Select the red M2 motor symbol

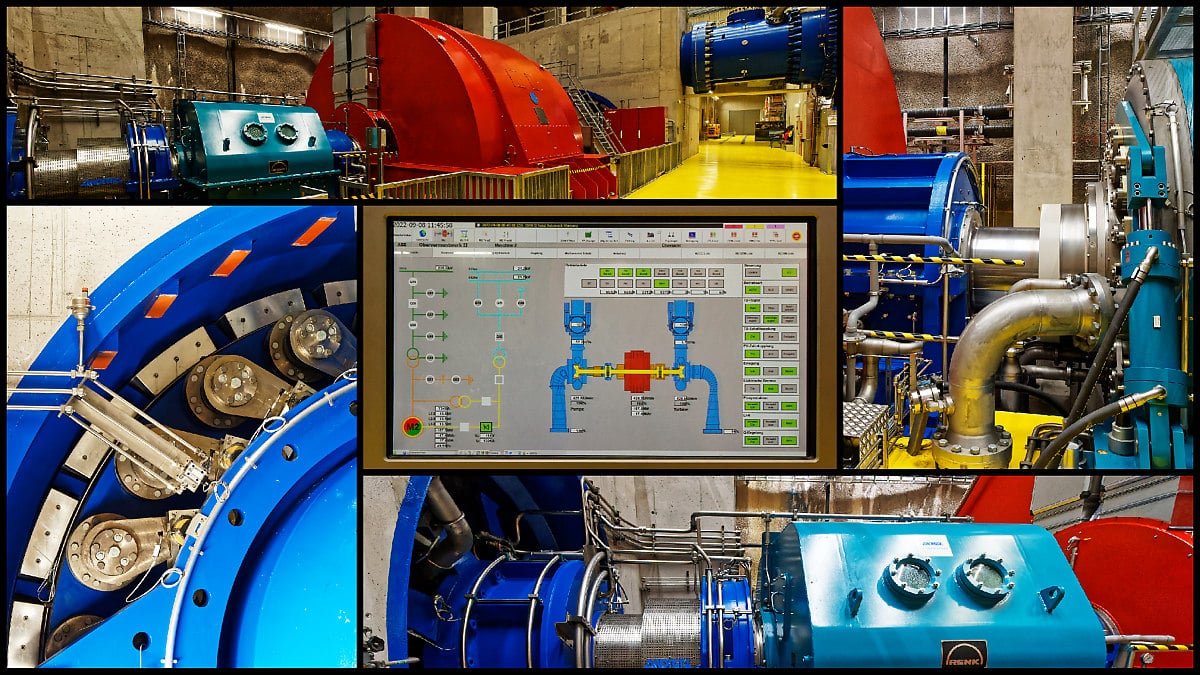tap(411, 427)
